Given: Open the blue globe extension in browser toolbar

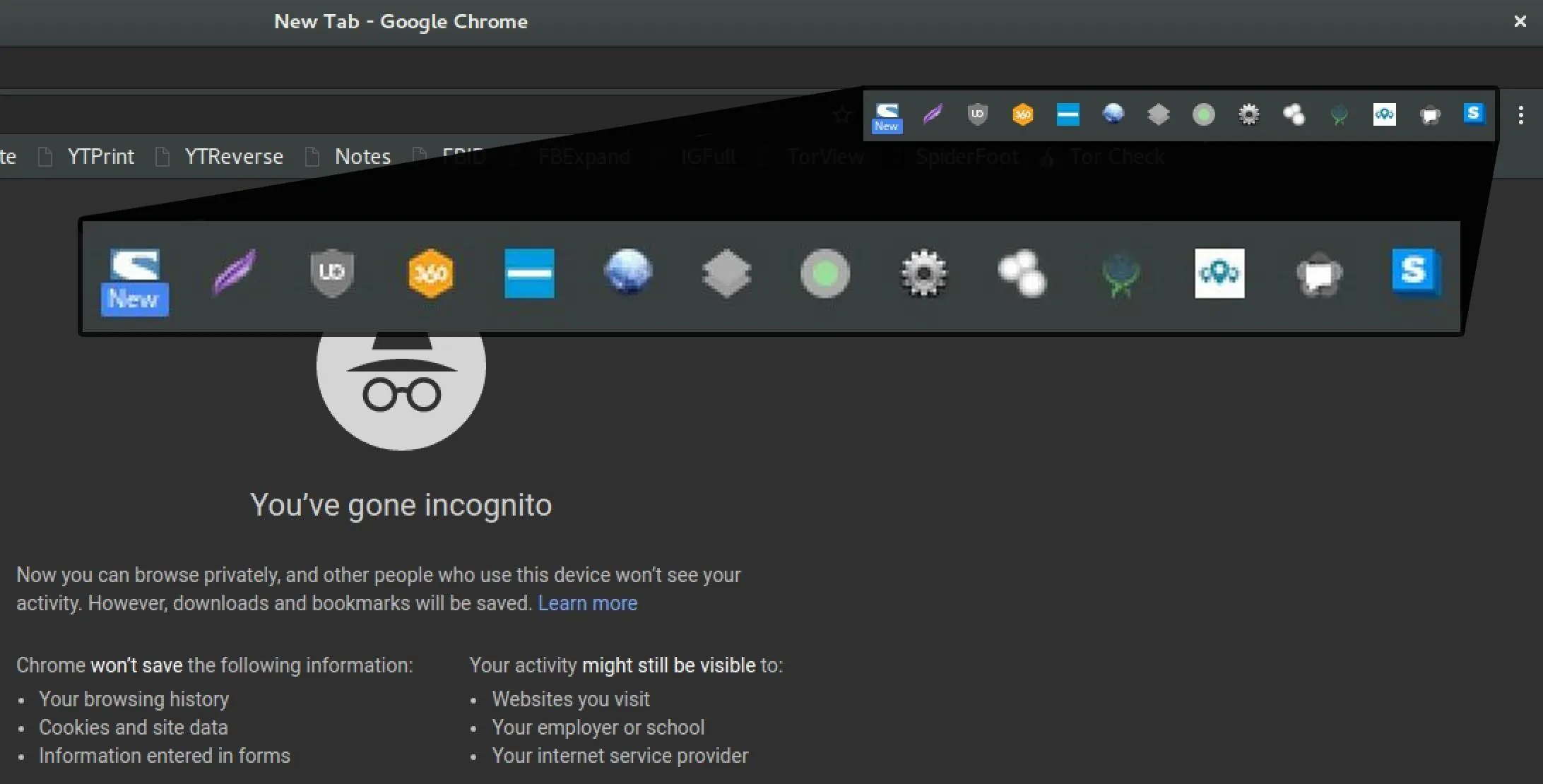Looking at the screenshot, I should click(1113, 114).
